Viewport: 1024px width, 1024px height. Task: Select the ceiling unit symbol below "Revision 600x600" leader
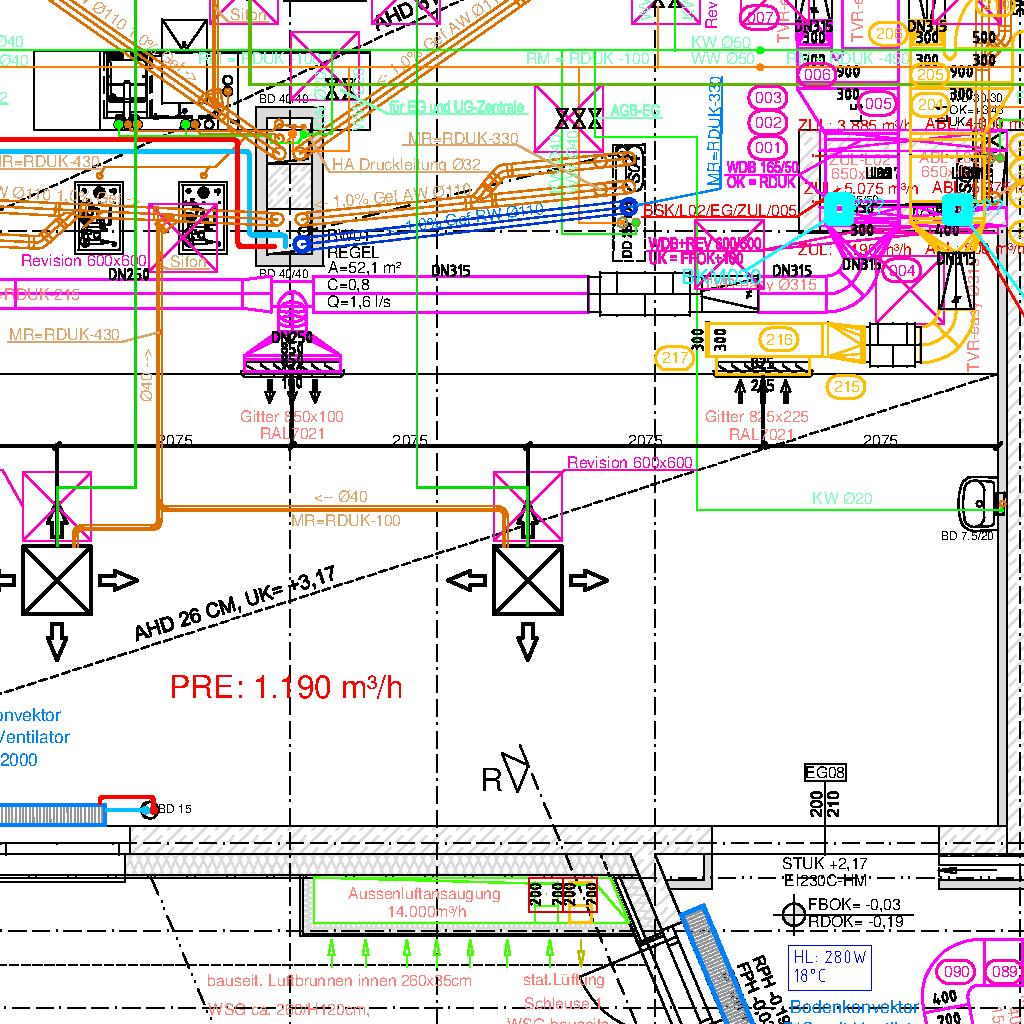[x=528, y=581]
